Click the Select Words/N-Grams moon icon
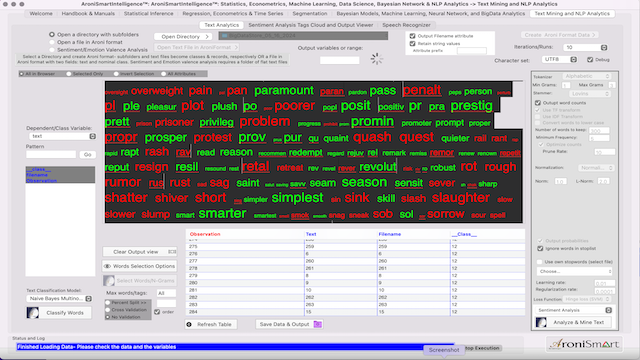This screenshot has height=360, width=640. coord(109,280)
